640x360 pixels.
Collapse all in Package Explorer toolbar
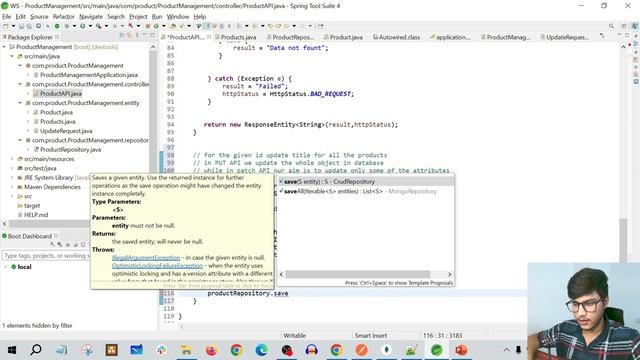[122, 37]
